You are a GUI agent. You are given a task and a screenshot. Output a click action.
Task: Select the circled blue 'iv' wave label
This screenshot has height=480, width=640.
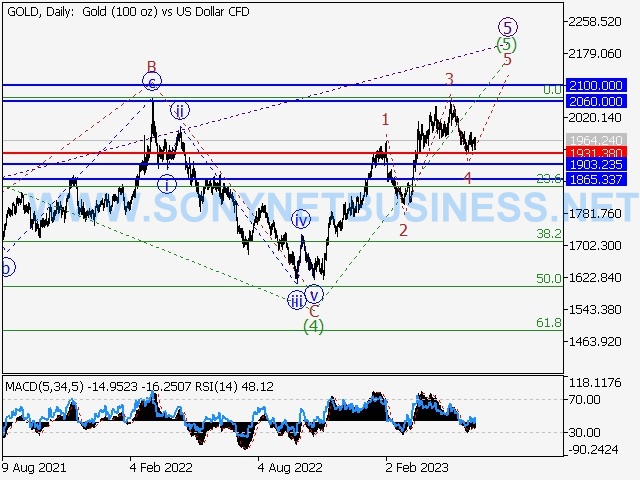pyautogui.click(x=301, y=220)
